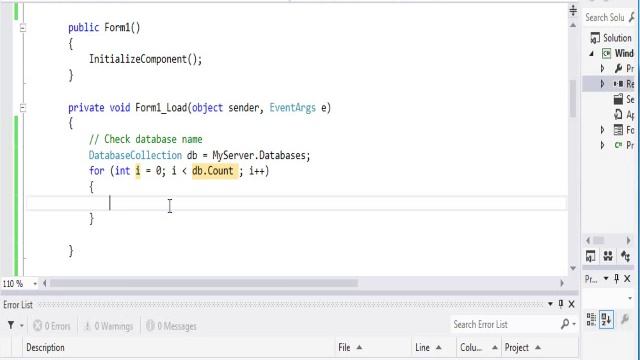Click the editor horizontal scrollbar thumb
Image resolution: width=640 pixels, height=360 pixels.
click(x=204, y=283)
